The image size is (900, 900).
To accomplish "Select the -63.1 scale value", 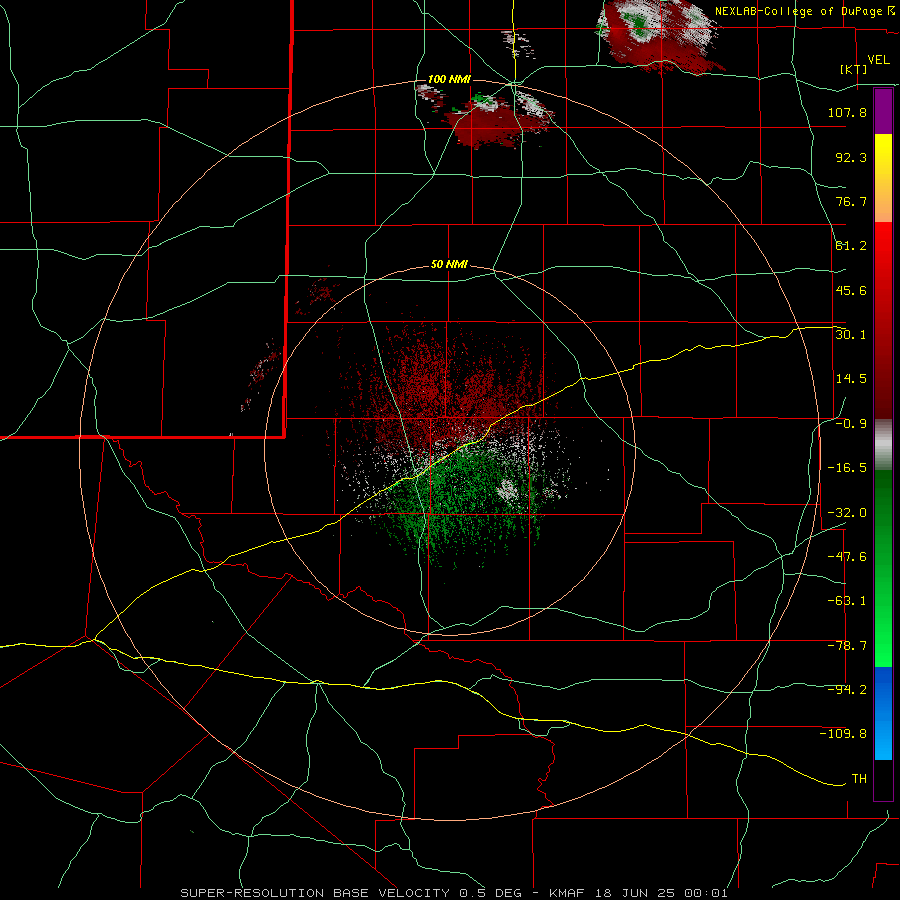I will tap(847, 601).
